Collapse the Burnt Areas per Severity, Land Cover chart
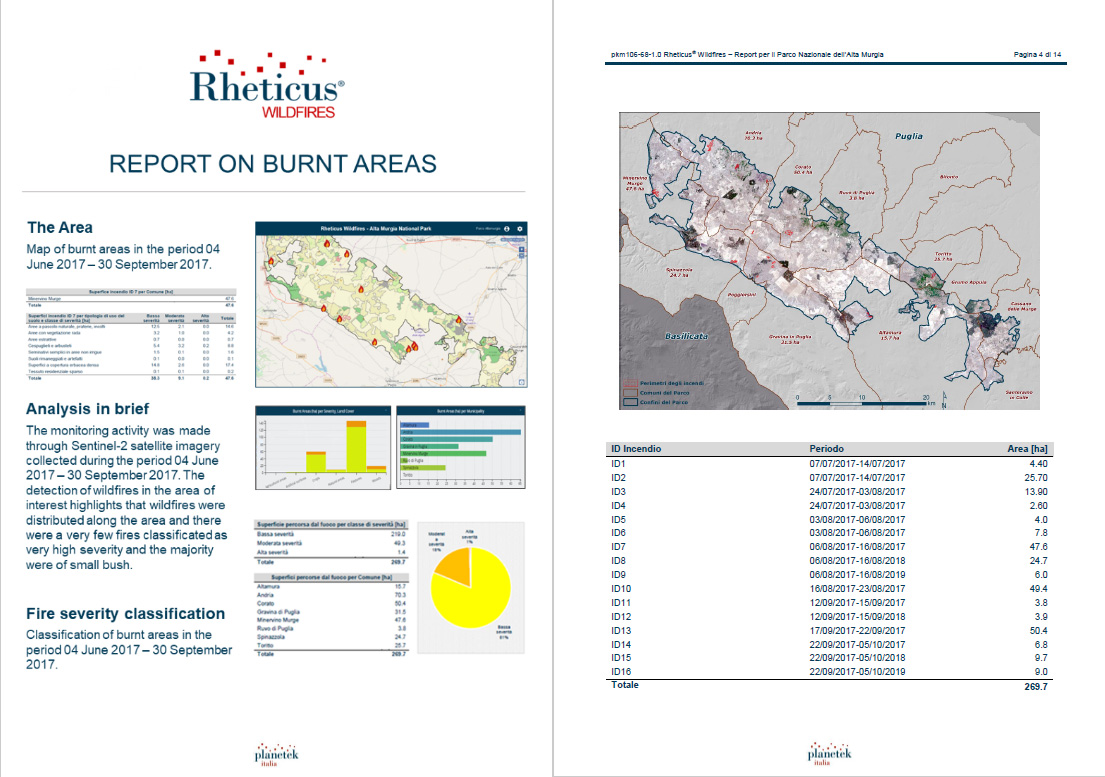This screenshot has height=777, width=1105. pyautogui.click(x=386, y=410)
